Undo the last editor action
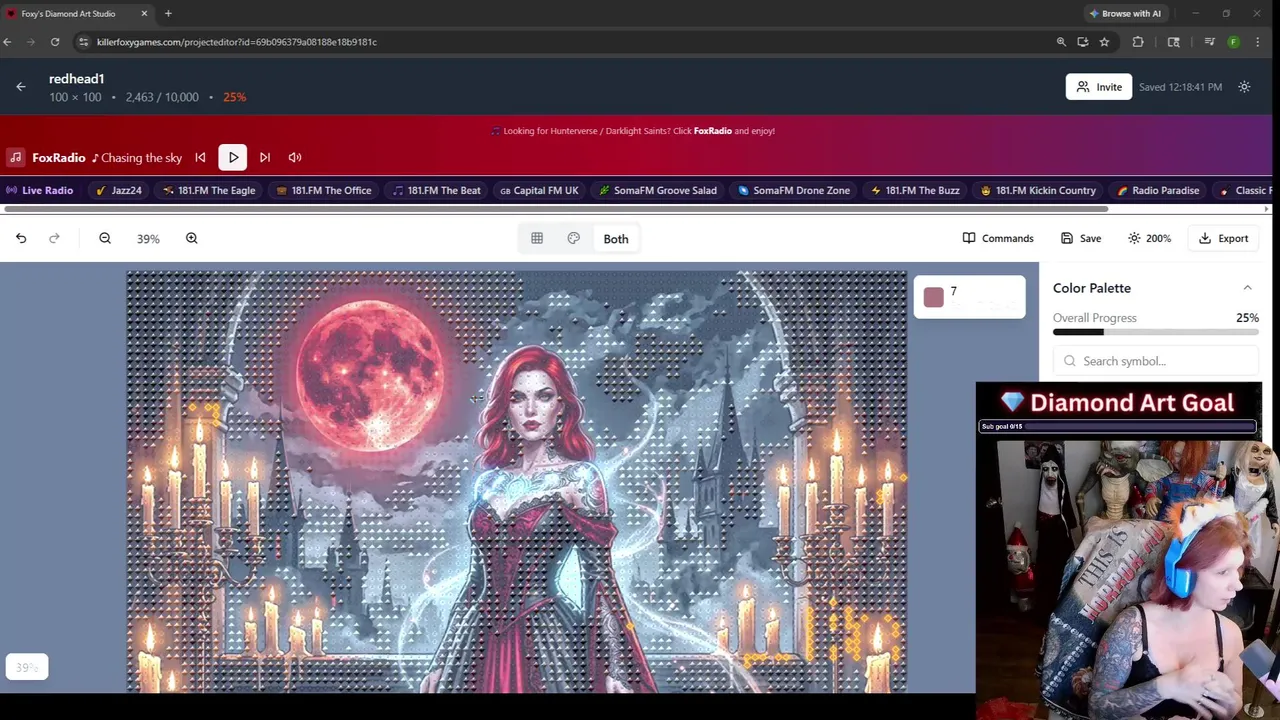Screen dimensions: 1280x720 [x=21, y=238]
